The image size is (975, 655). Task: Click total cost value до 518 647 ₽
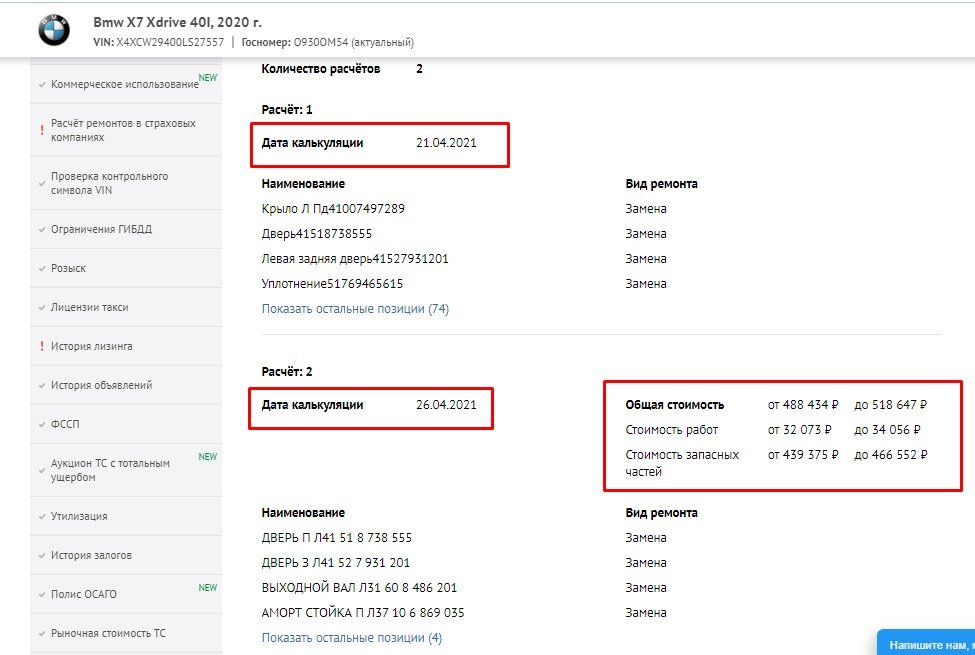890,404
